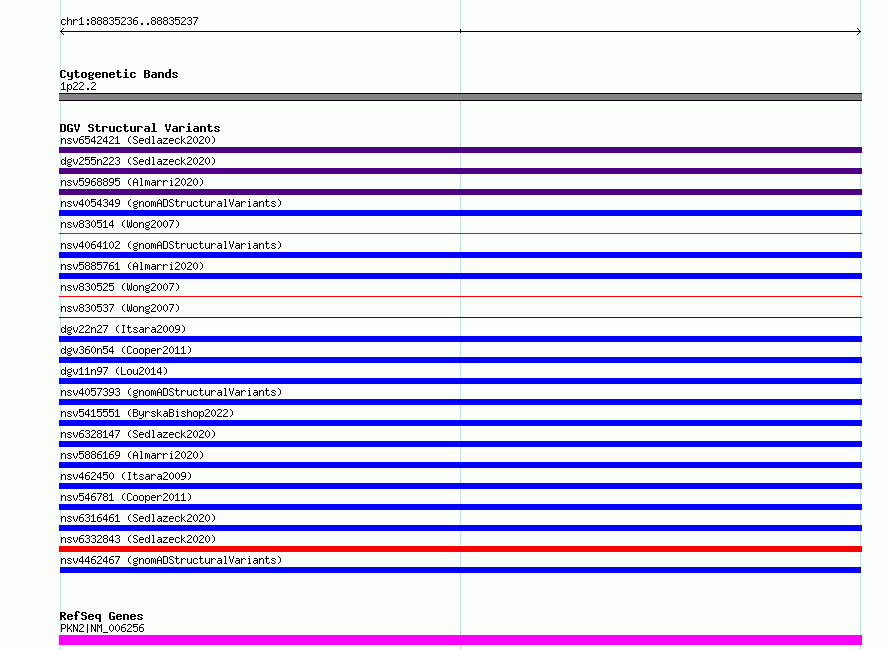Open variant dgv22n27 (Itsara2009) label
This screenshot has width=890, height=650.
pos(123,329)
